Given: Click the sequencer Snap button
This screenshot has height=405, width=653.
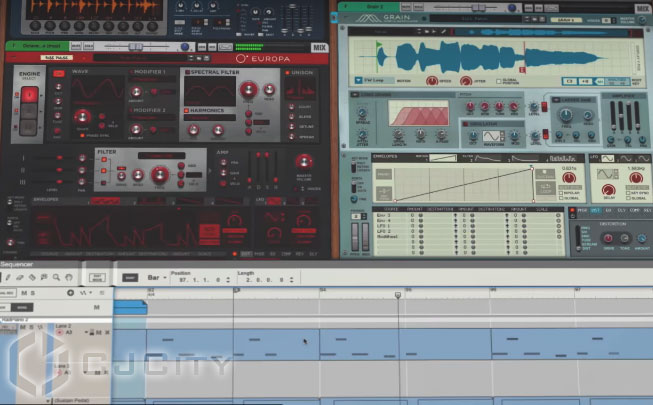Looking at the screenshot, I should click(x=130, y=278).
